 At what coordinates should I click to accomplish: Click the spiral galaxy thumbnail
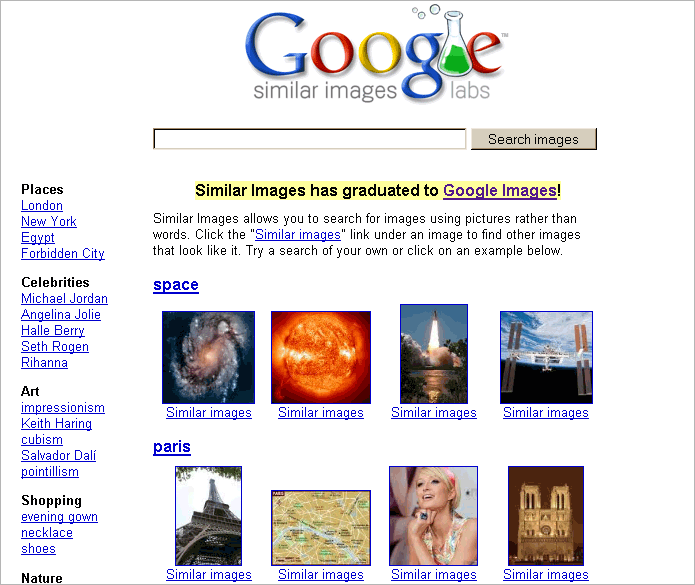click(x=208, y=357)
